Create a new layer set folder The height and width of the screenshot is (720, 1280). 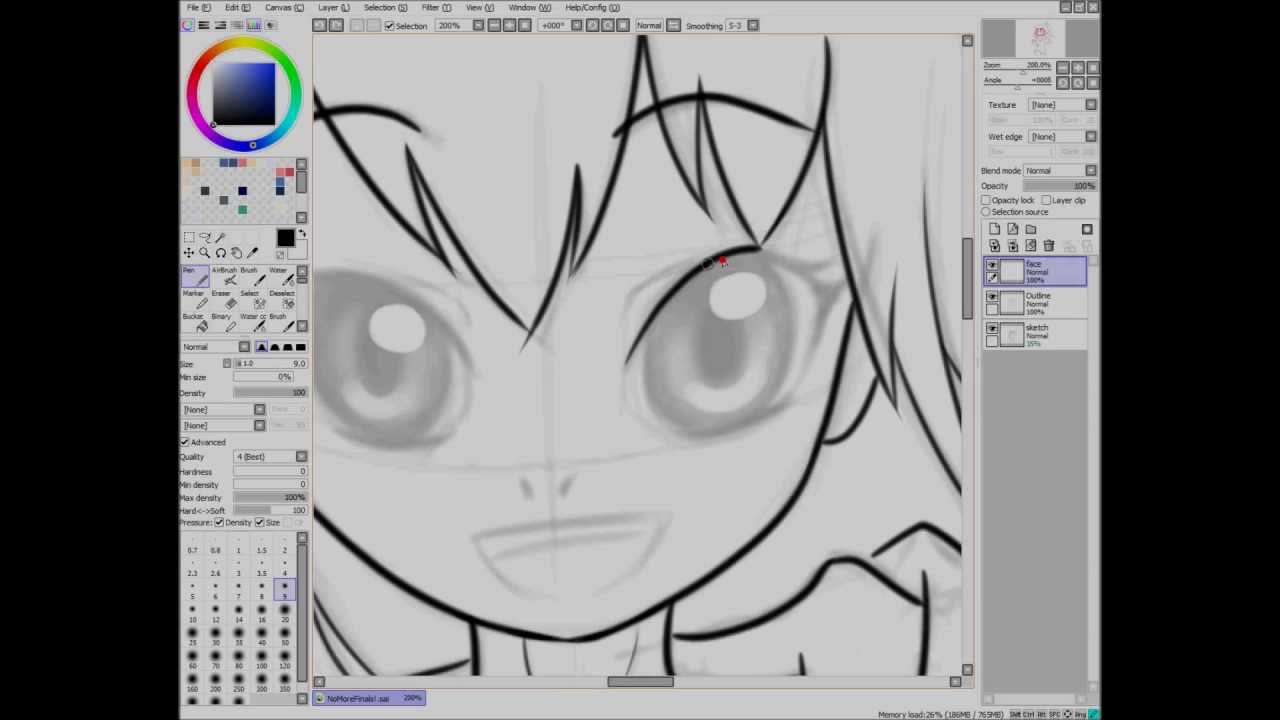pyautogui.click(x=1031, y=228)
